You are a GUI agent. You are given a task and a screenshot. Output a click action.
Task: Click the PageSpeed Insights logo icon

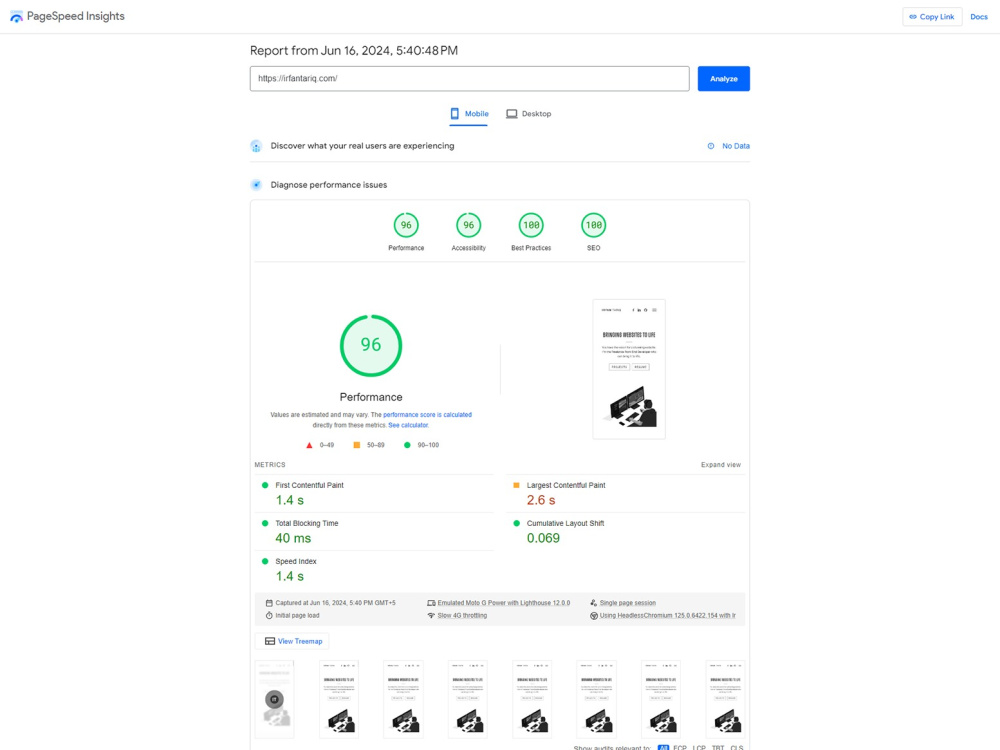click(16, 16)
